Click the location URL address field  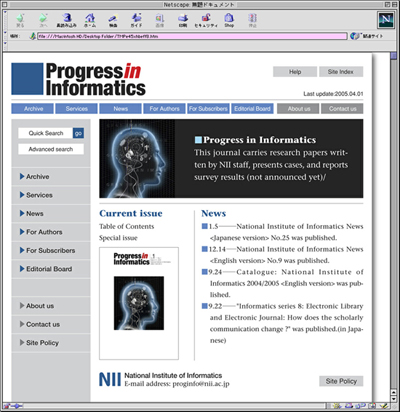click(192, 36)
